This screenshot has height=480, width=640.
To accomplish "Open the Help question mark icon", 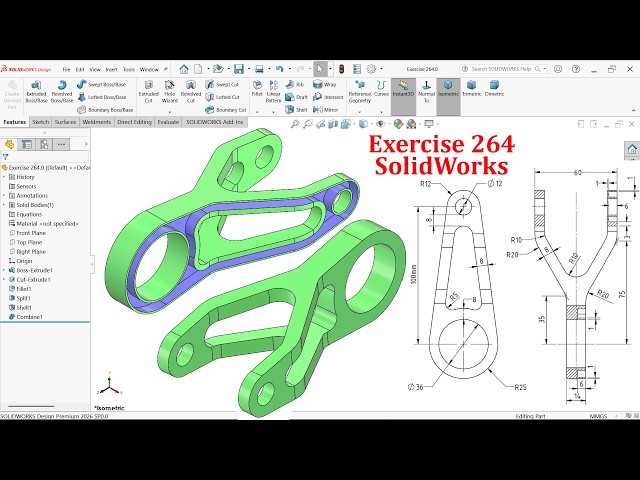I will click(x=576, y=69).
